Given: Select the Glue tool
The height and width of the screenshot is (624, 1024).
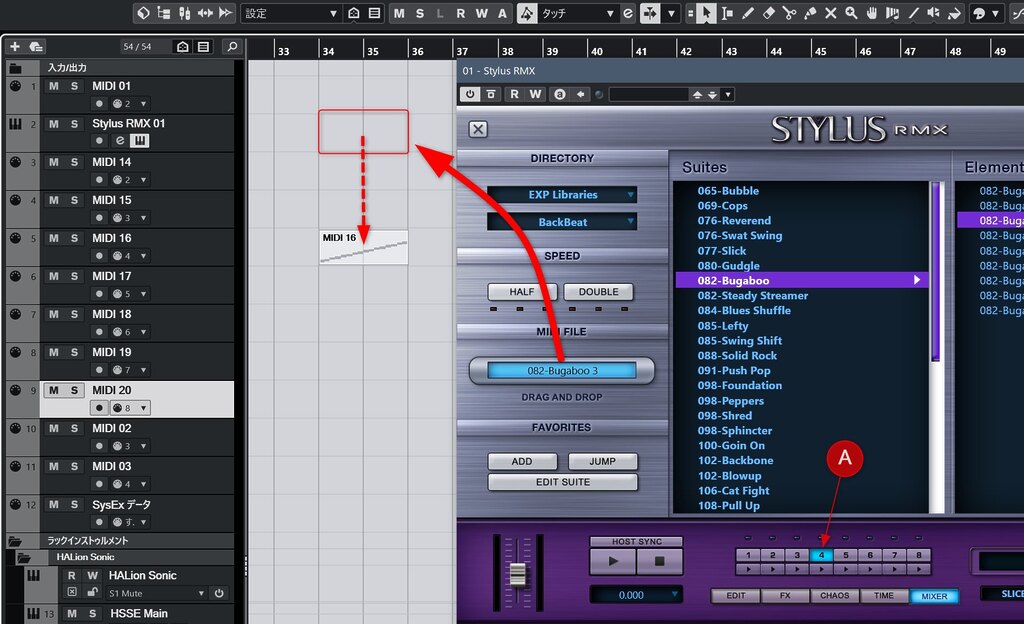Looking at the screenshot, I should (x=810, y=13).
